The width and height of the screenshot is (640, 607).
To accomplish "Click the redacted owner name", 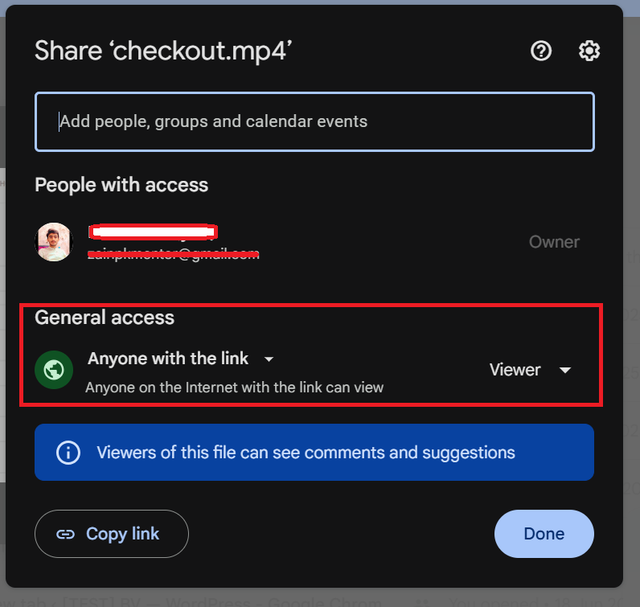I will tap(153, 232).
